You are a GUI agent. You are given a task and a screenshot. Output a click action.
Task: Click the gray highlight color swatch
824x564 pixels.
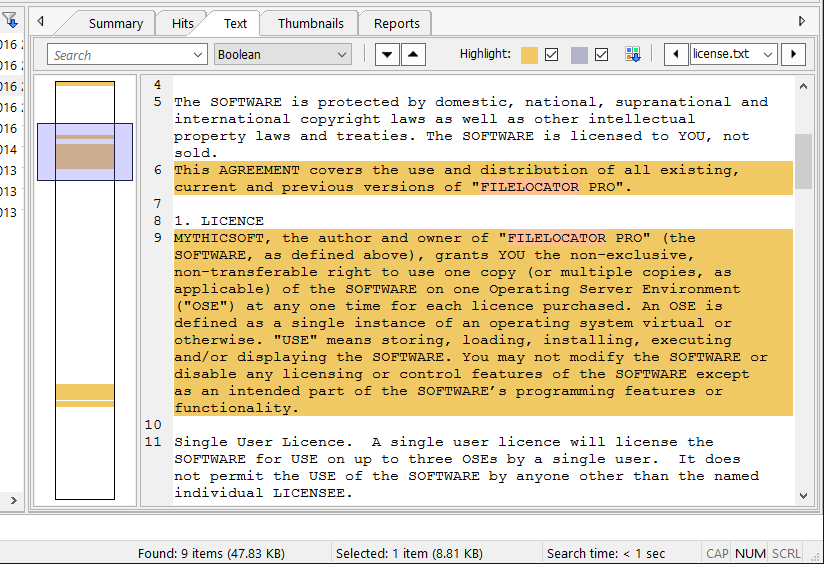[x=579, y=55]
